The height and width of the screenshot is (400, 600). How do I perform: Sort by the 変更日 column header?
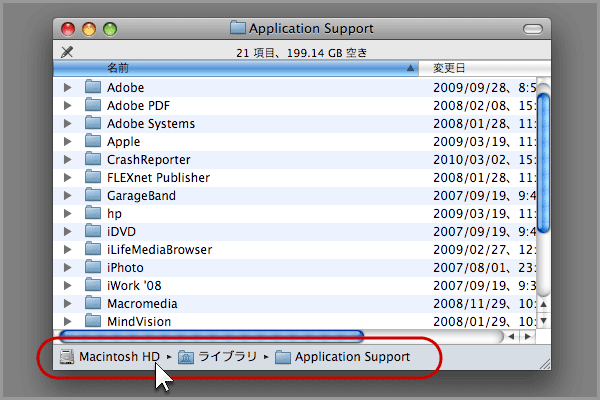(480, 68)
